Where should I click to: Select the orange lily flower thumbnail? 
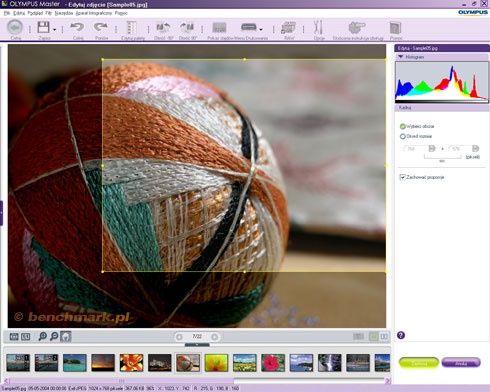tap(131, 363)
